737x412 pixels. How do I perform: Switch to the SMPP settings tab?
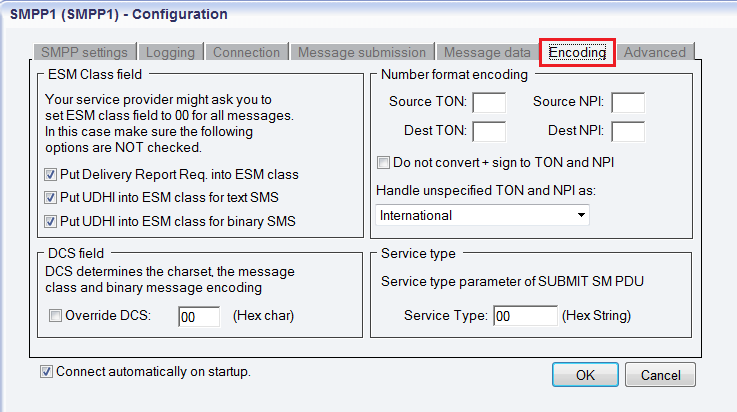(85, 52)
